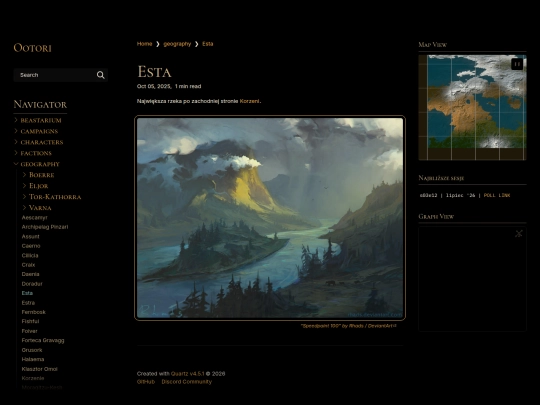This screenshot has height=405, width=540.
Task: Go to Home in the breadcrumbs
Action: 144,44
